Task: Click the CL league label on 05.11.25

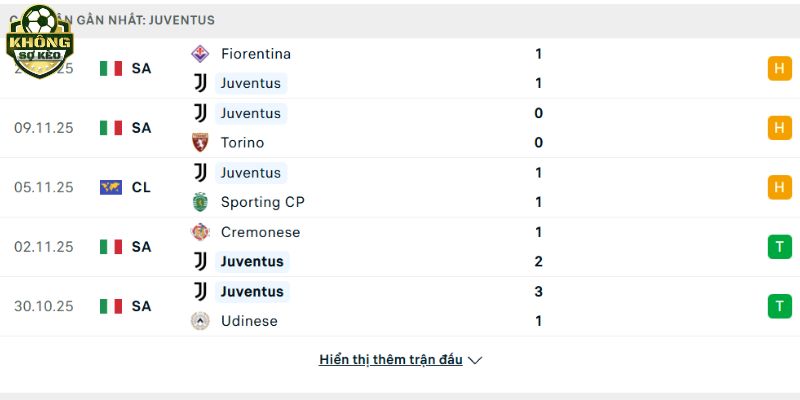Action: click(141, 187)
